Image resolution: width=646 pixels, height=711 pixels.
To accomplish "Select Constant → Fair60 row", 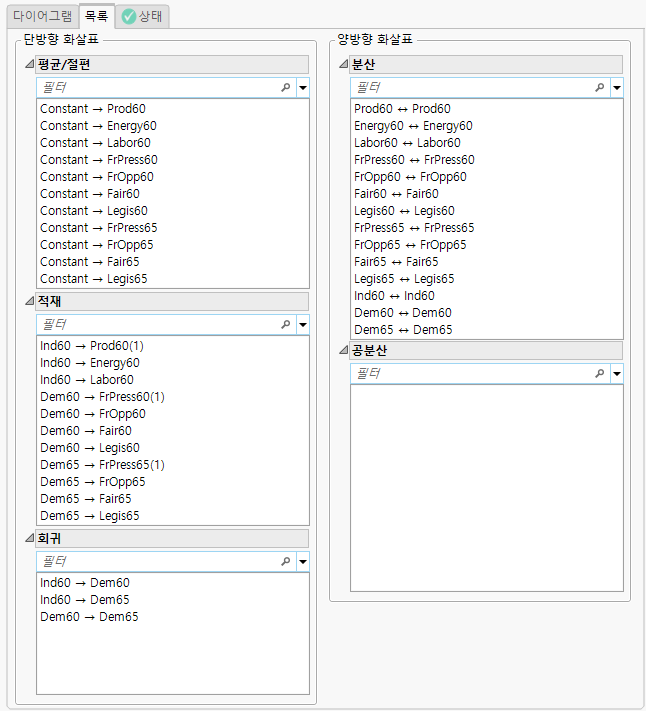I will [173, 194].
